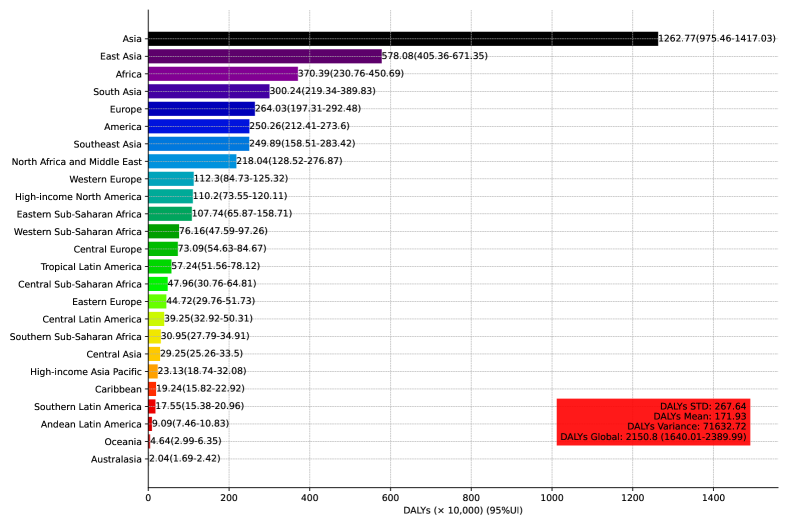Image resolution: width=789 pixels, height=526 pixels.
Task: Click x-axis tick label '1400'
Action: (714, 498)
